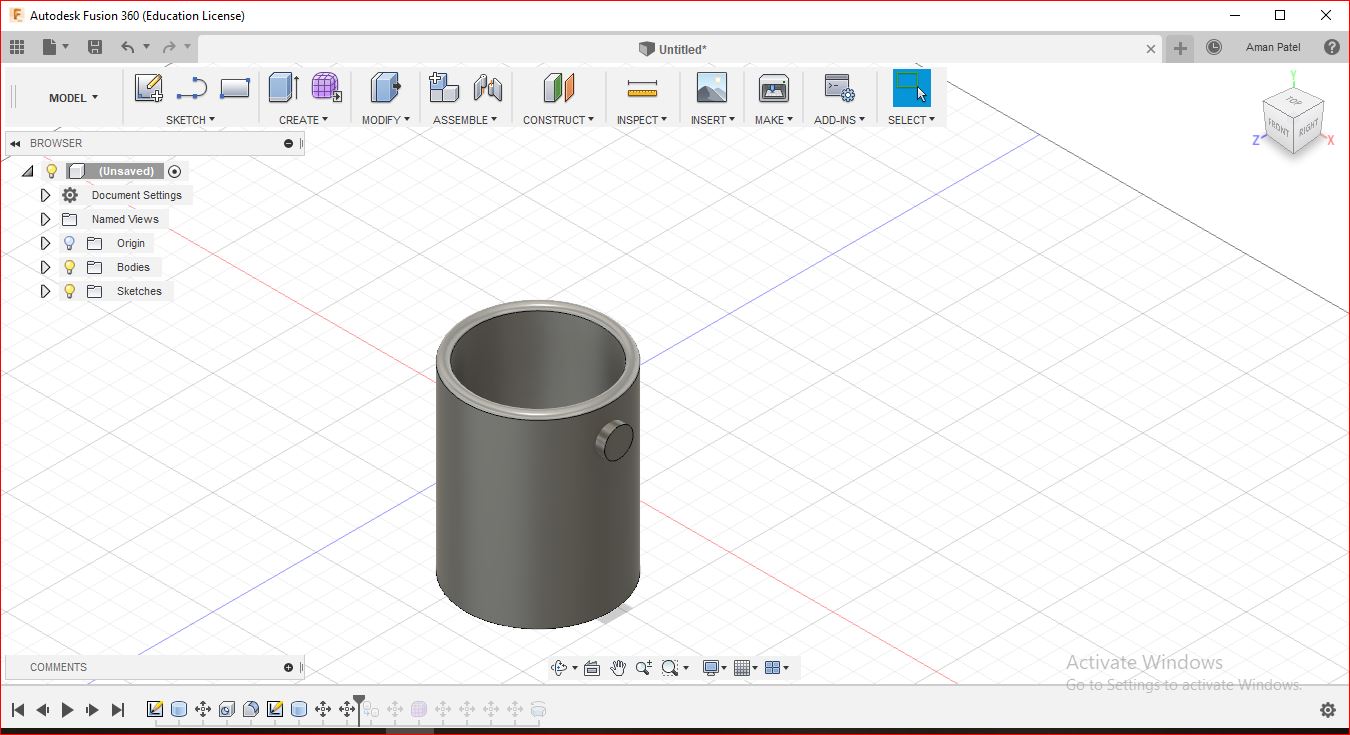Click the Save disk icon

pyautogui.click(x=95, y=47)
